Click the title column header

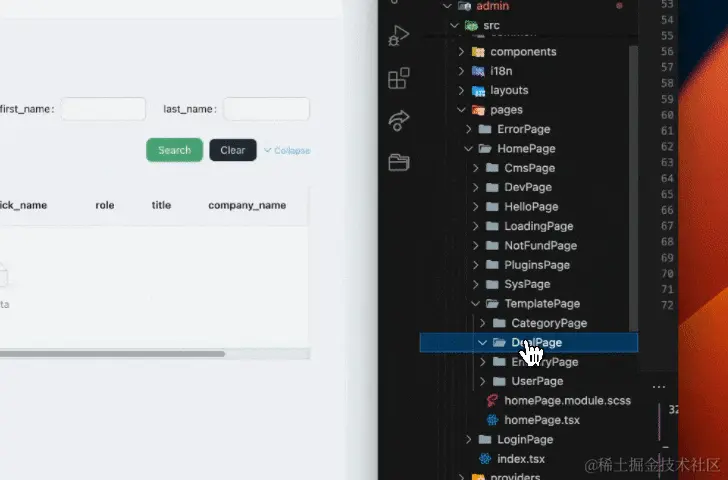[161, 205]
